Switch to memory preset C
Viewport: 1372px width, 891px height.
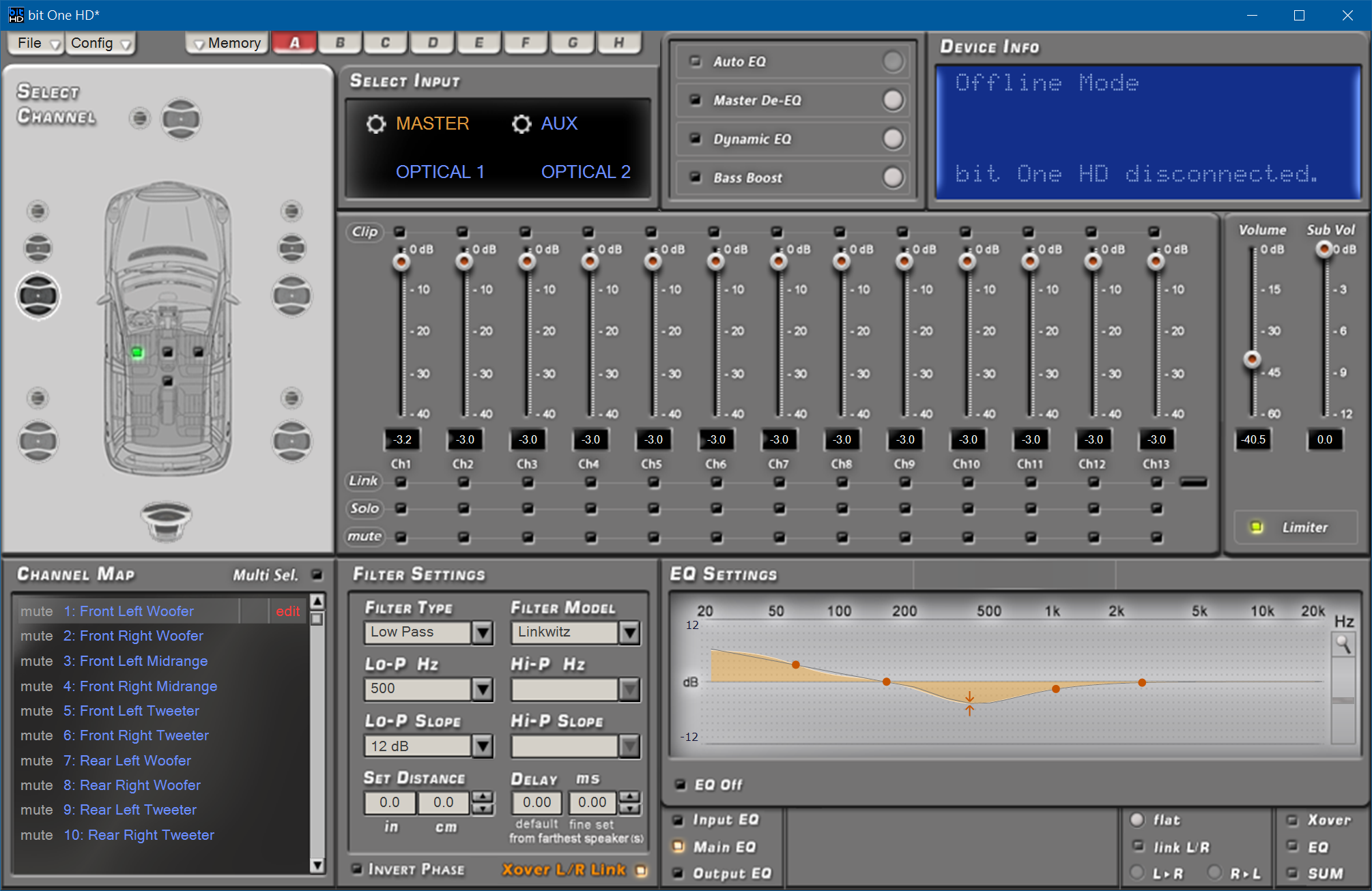click(386, 42)
